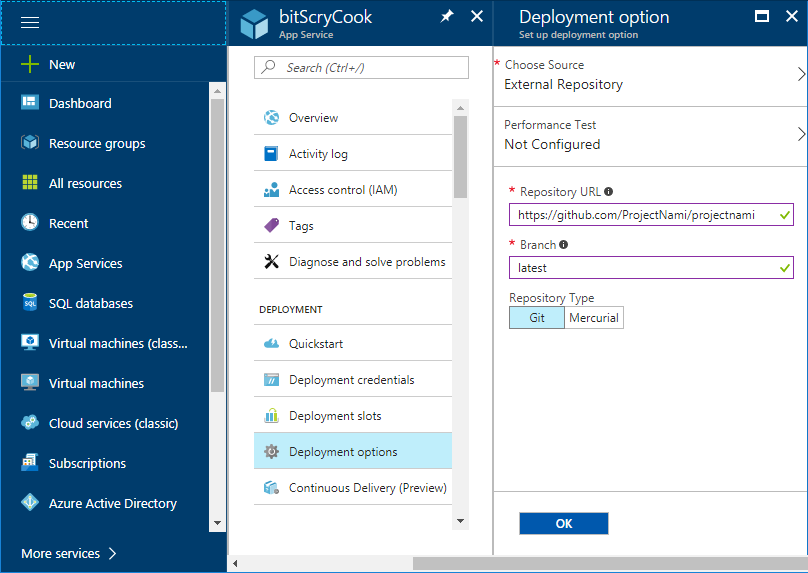The height and width of the screenshot is (573, 808).
Task: Open Azure Active Directory menu item
Action: point(113,503)
